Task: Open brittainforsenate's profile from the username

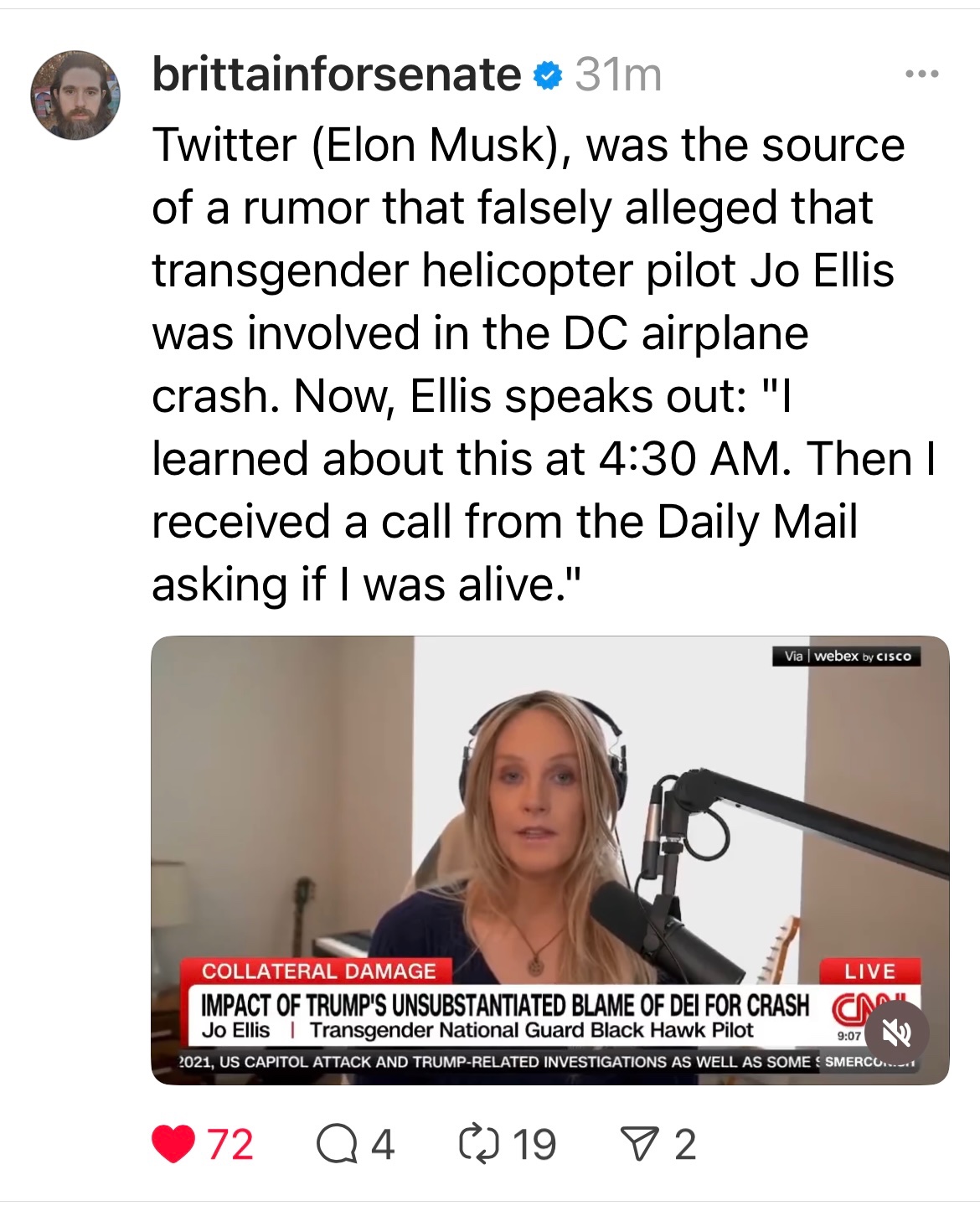Action: point(337,75)
